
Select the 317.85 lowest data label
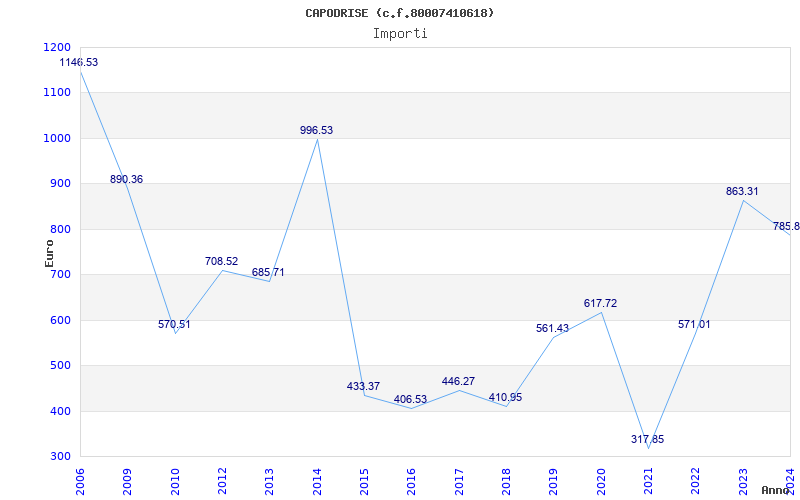click(x=647, y=439)
